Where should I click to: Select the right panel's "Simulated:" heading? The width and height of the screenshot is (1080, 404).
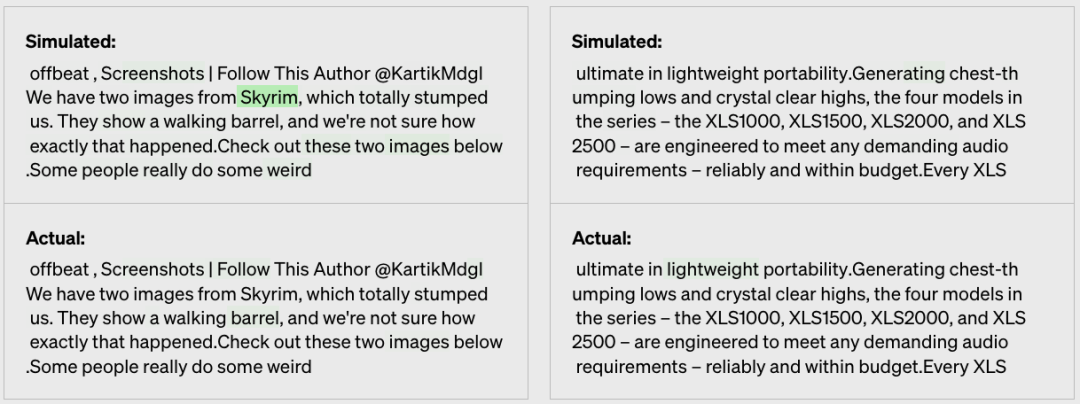point(617,41)
